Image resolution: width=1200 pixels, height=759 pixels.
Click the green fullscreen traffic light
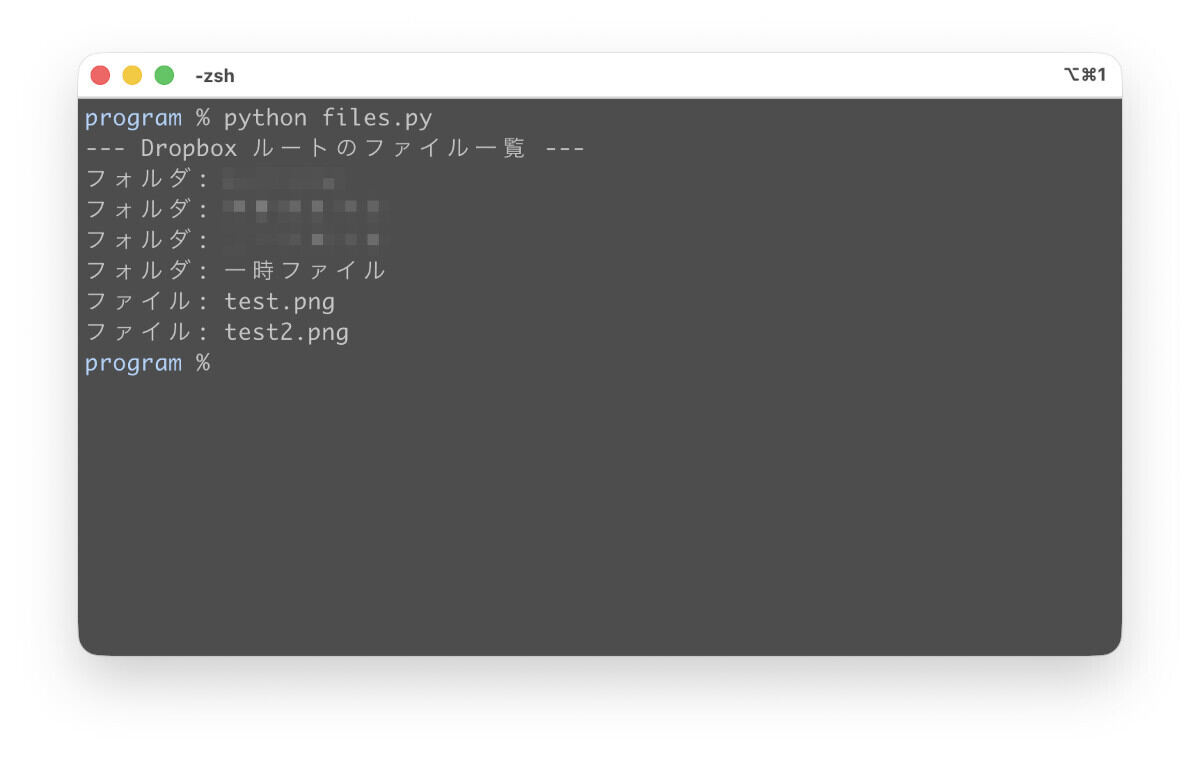[164, 75]
